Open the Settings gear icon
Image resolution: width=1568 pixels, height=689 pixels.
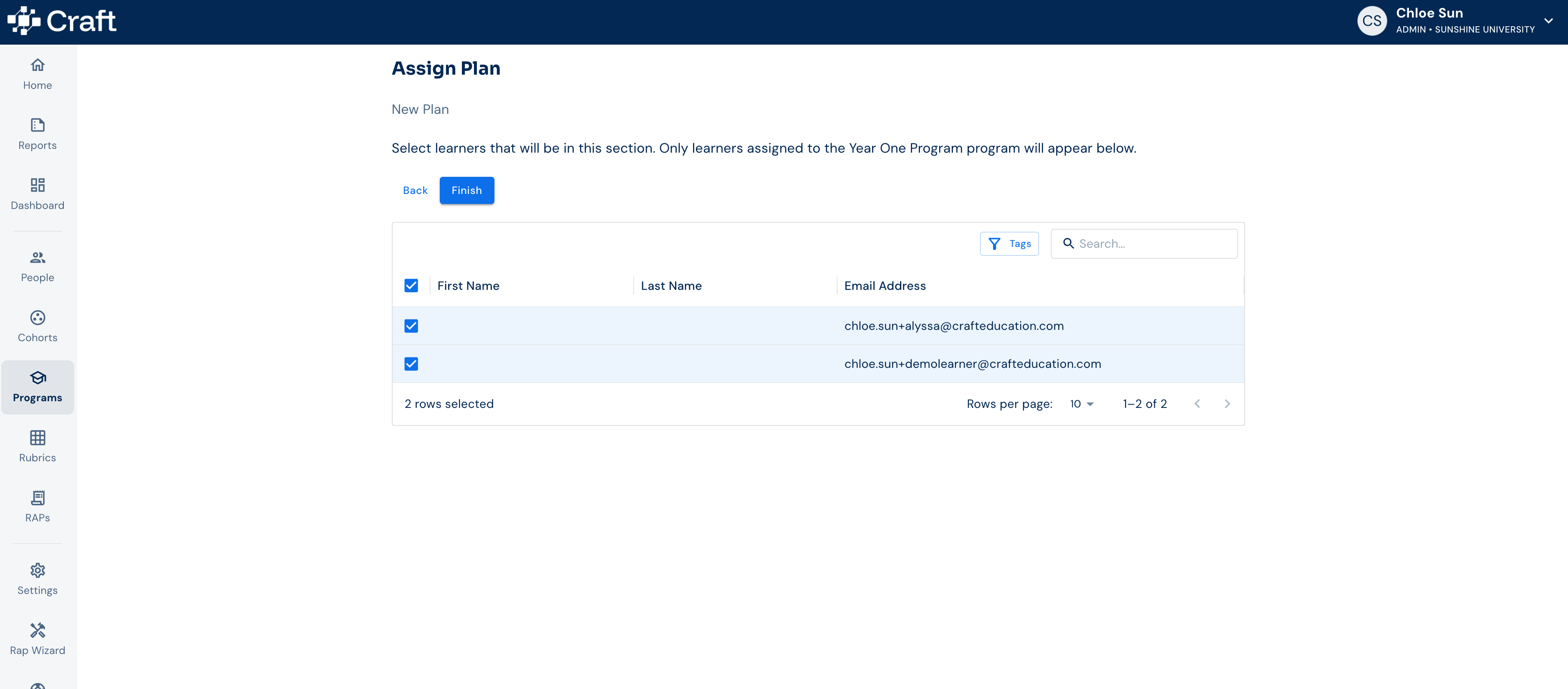37,570
